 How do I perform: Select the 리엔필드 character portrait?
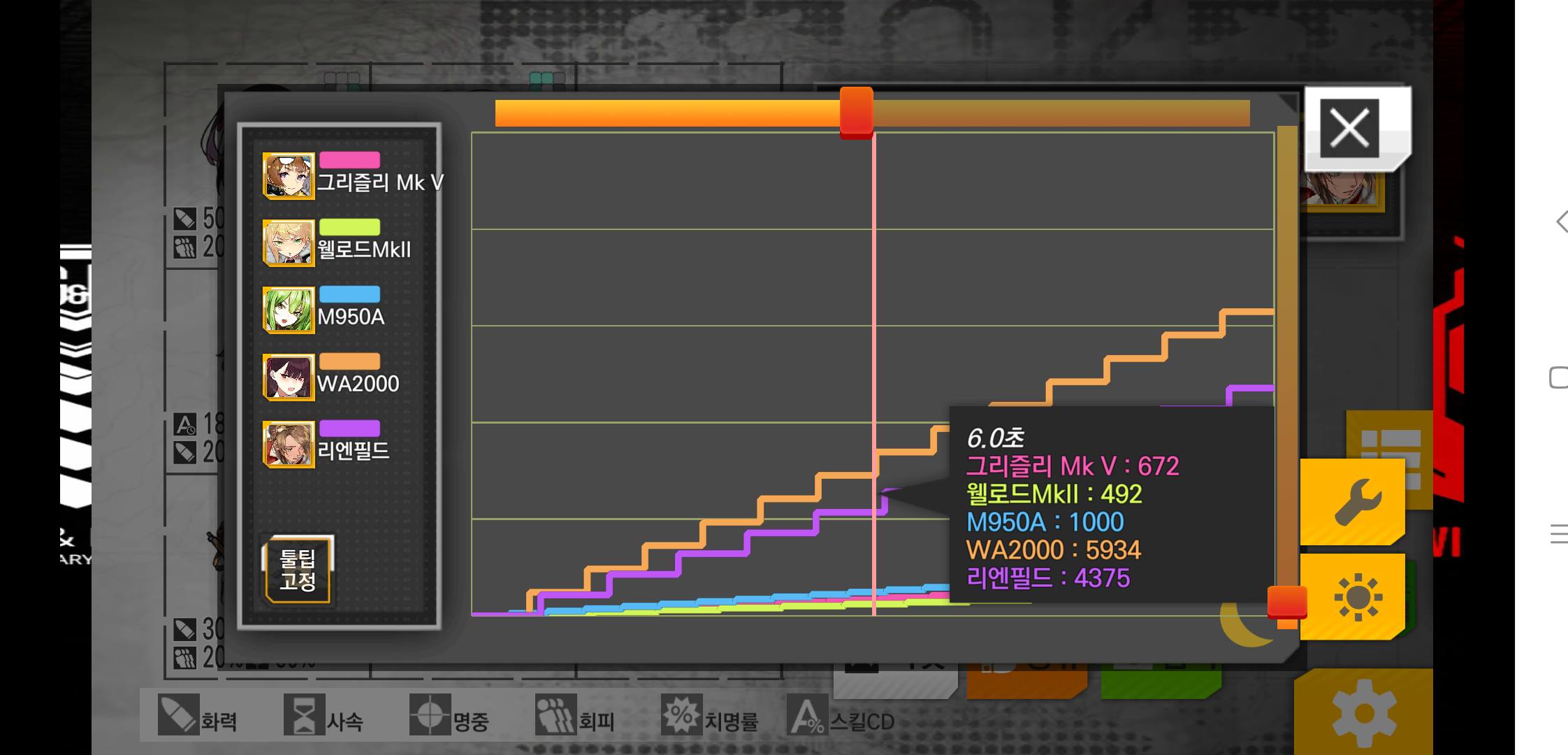click(288, 444)
